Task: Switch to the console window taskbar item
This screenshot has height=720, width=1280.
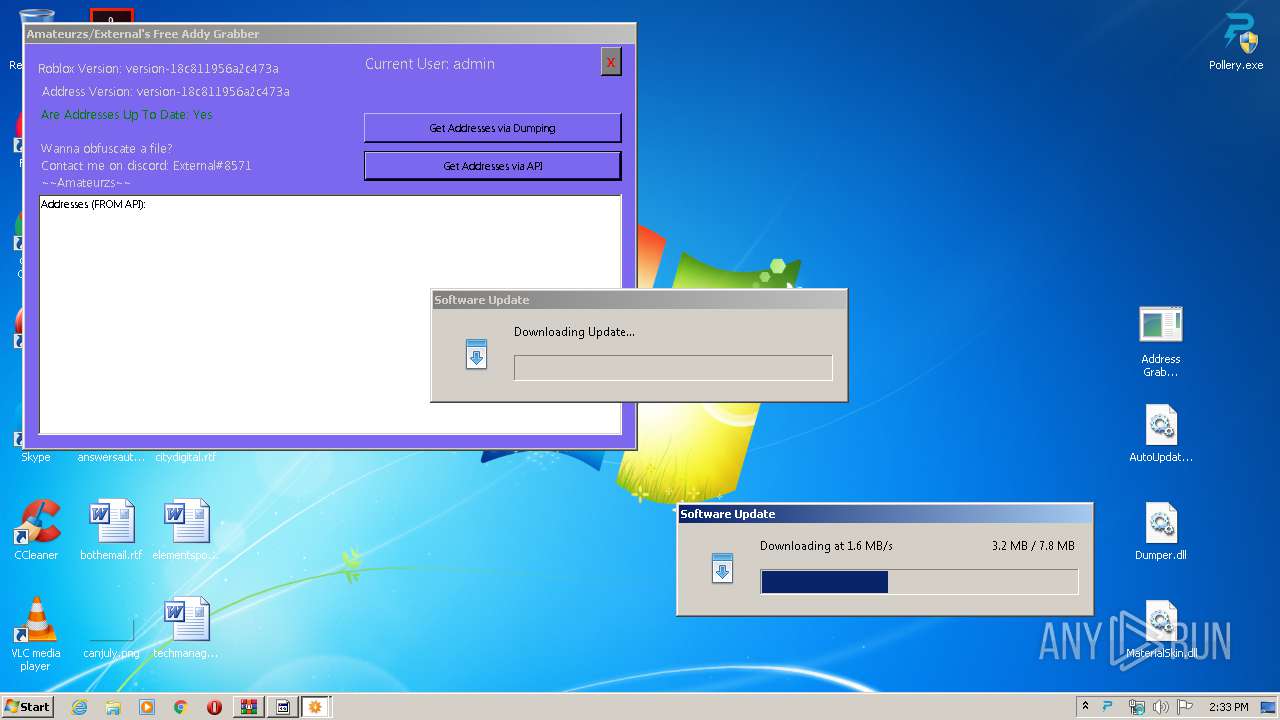Action: 282,707
